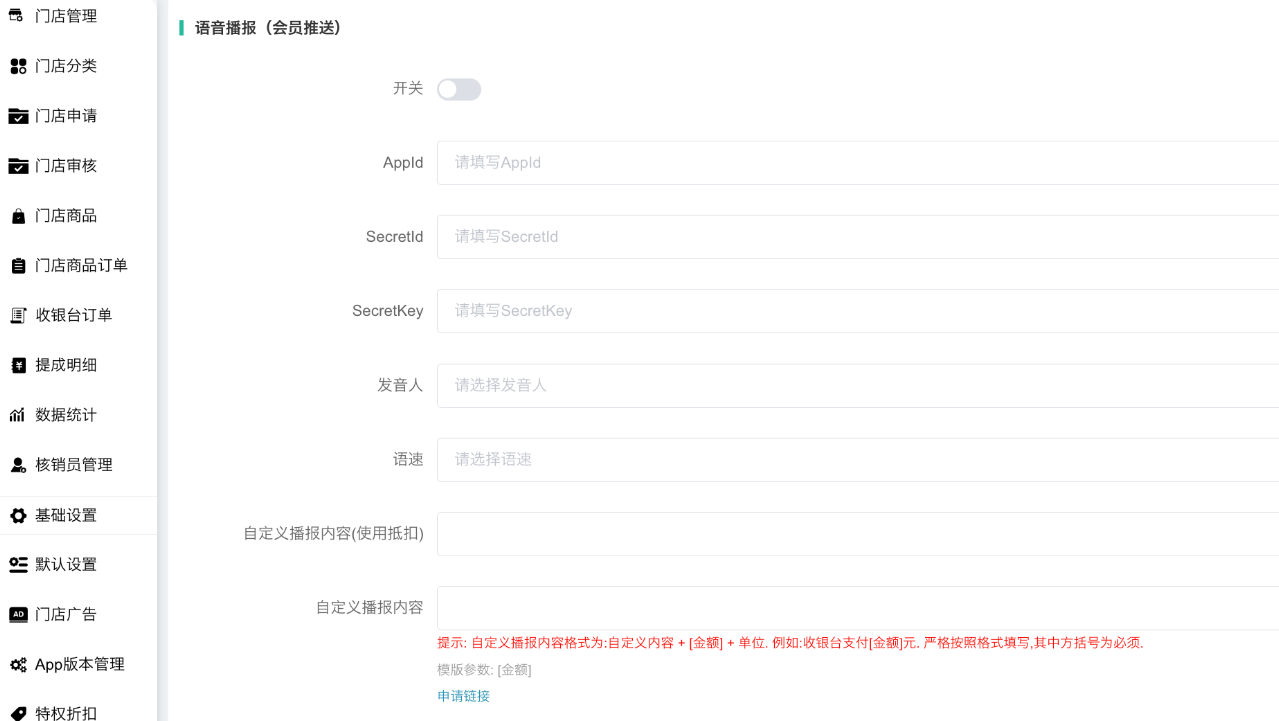This screenshot has height=721, width=1279.
Task: Click the 数据统计 chart icon
Action: [x=17, y=415]
